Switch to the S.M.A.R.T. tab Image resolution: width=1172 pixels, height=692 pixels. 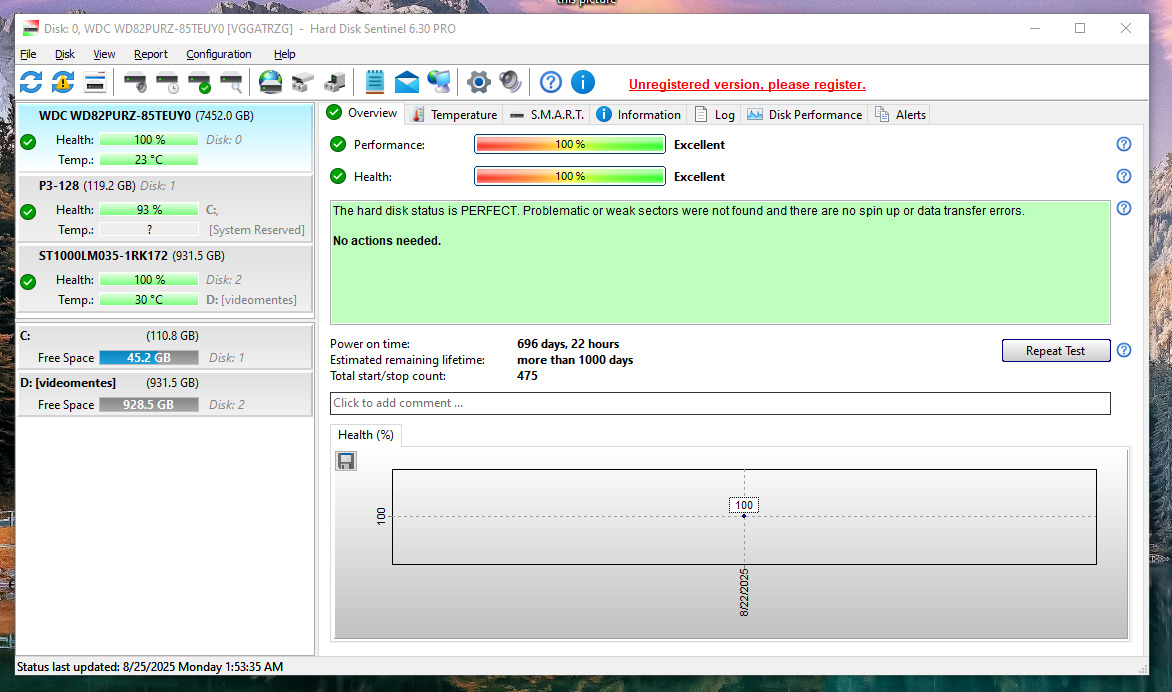point(547,114)
